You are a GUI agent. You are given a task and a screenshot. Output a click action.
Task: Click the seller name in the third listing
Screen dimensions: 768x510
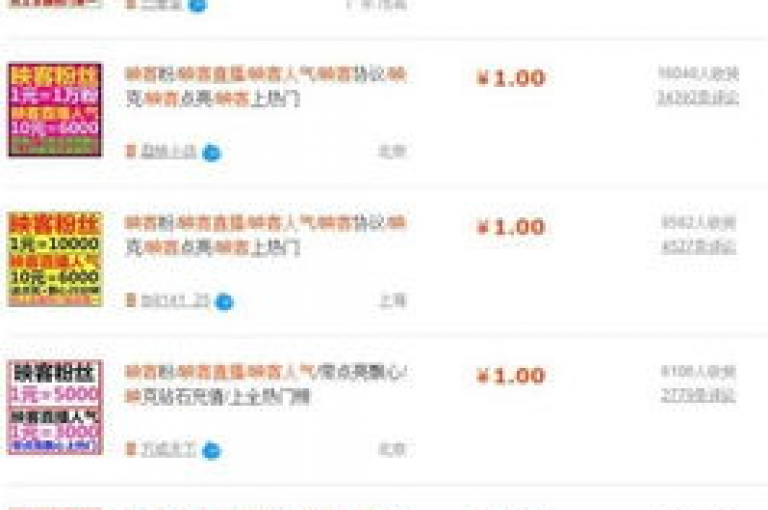168,450
